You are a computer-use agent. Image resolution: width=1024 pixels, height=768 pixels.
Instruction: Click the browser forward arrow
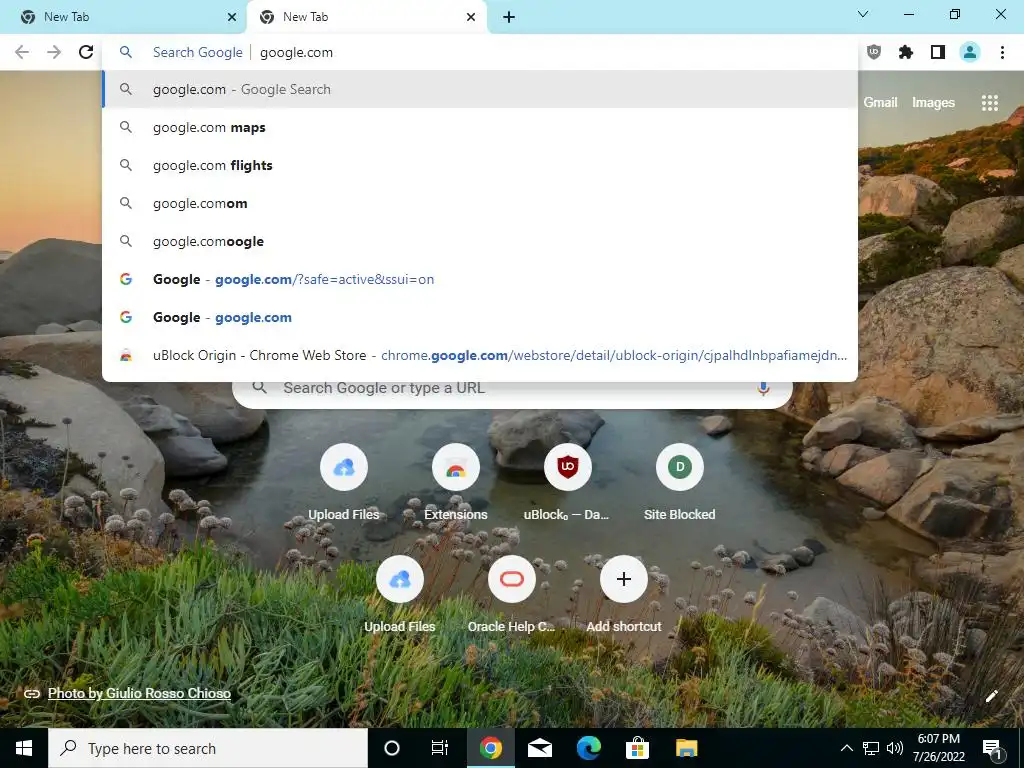[x=54, y=52]
